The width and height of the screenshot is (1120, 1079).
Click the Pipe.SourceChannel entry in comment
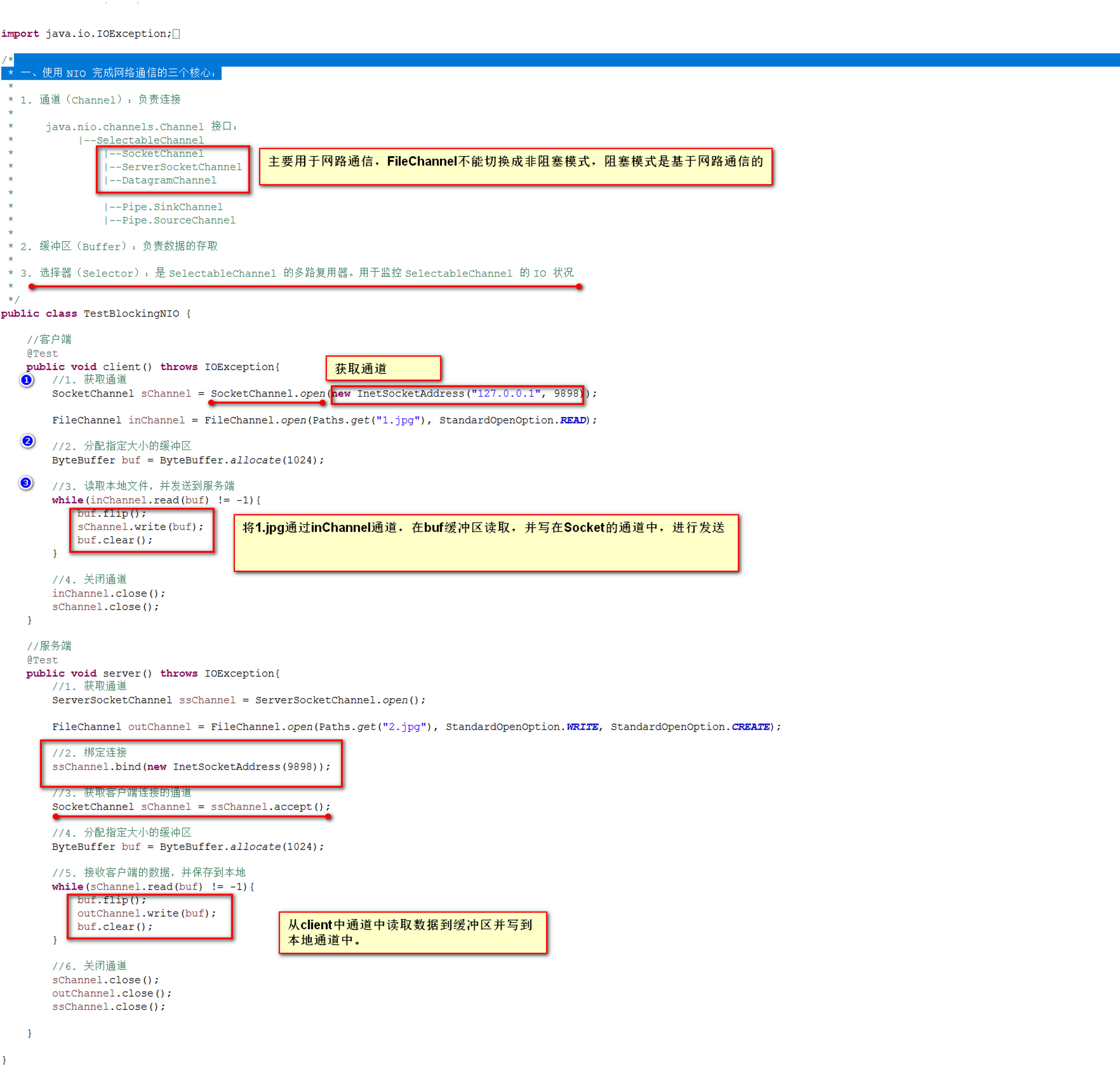tap(178, 220)
